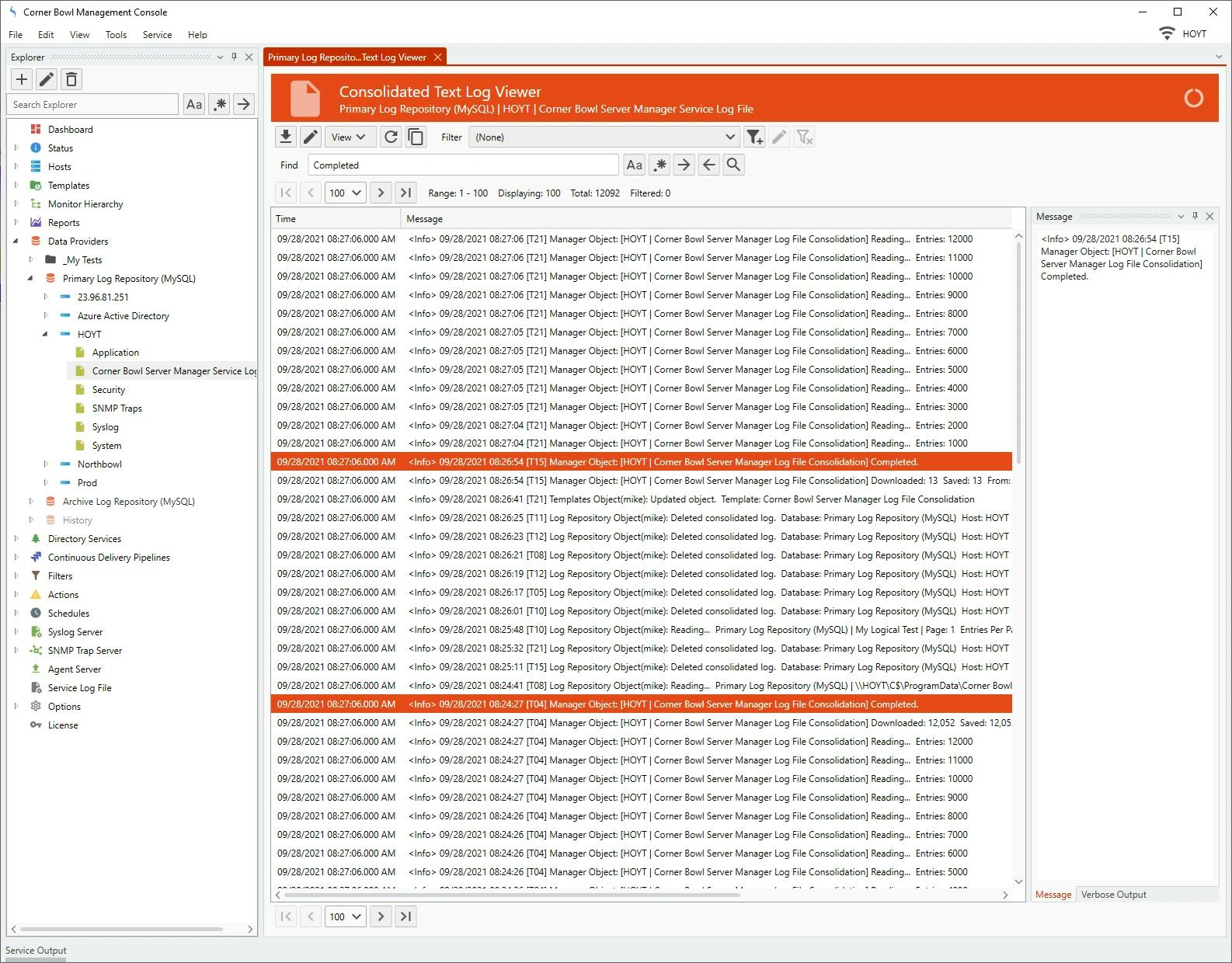
Task: Click the copy icon in log viewer toolbar
Action: pos(416,137)
